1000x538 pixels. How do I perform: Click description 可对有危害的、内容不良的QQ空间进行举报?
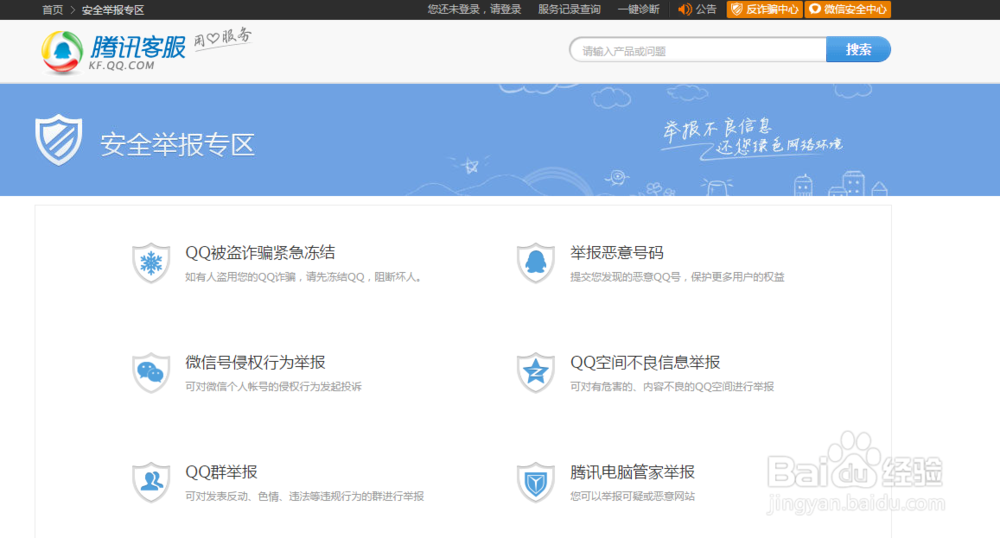(x=672, y=386)
